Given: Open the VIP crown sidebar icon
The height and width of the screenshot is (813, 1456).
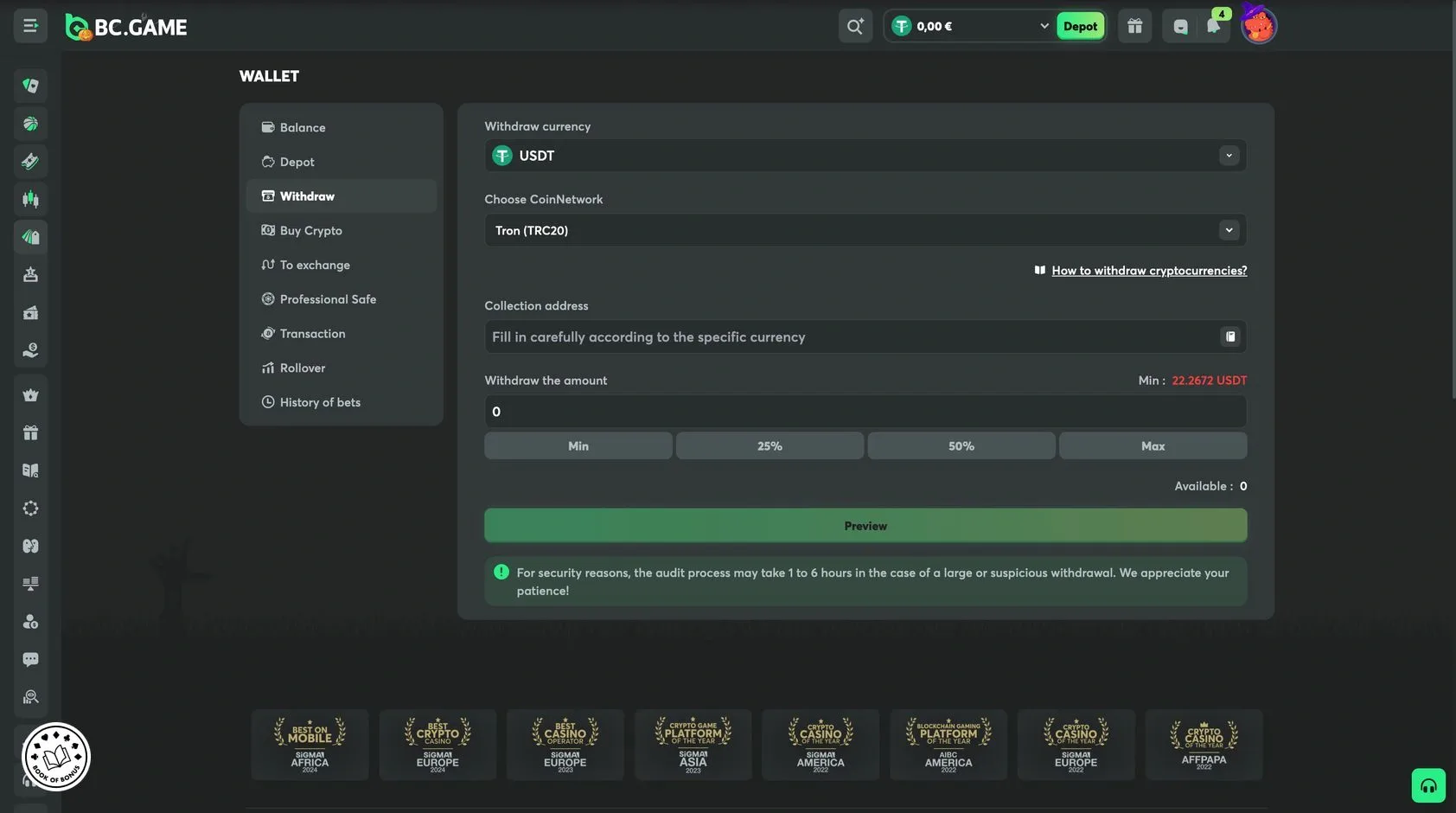Looking at the screenshot, I should 30,395.
